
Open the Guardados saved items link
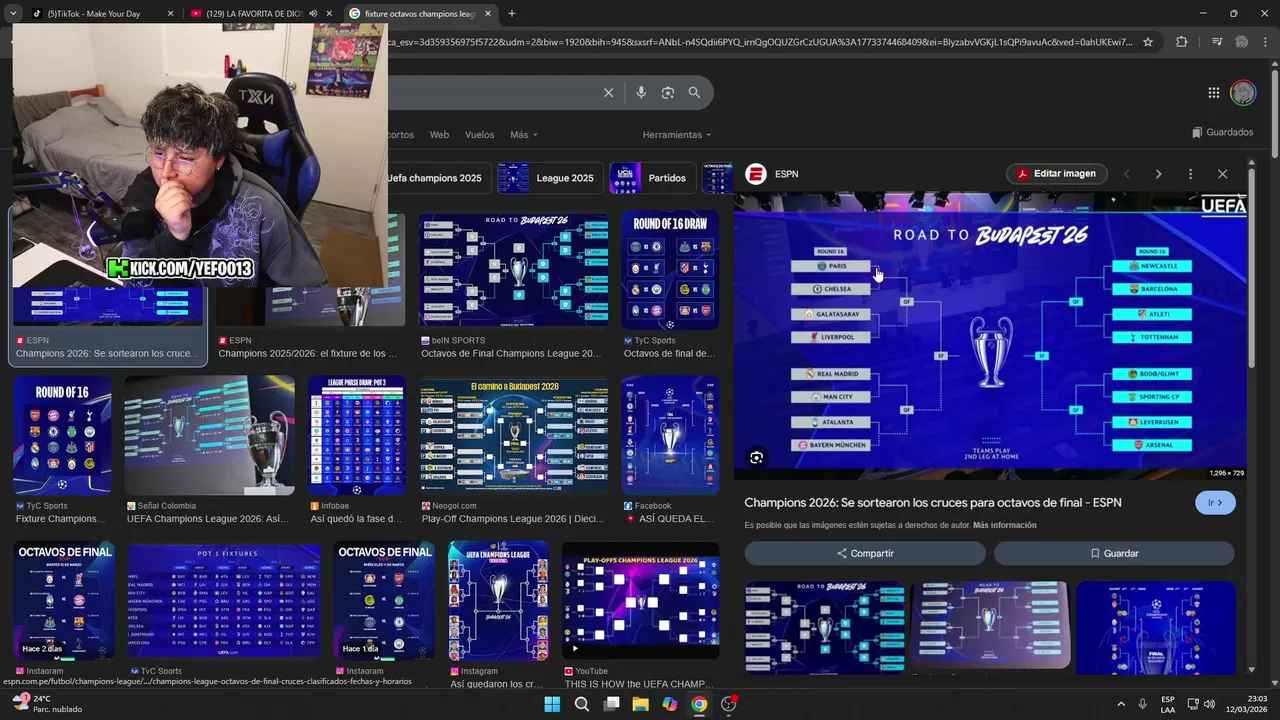(1222, 132)
